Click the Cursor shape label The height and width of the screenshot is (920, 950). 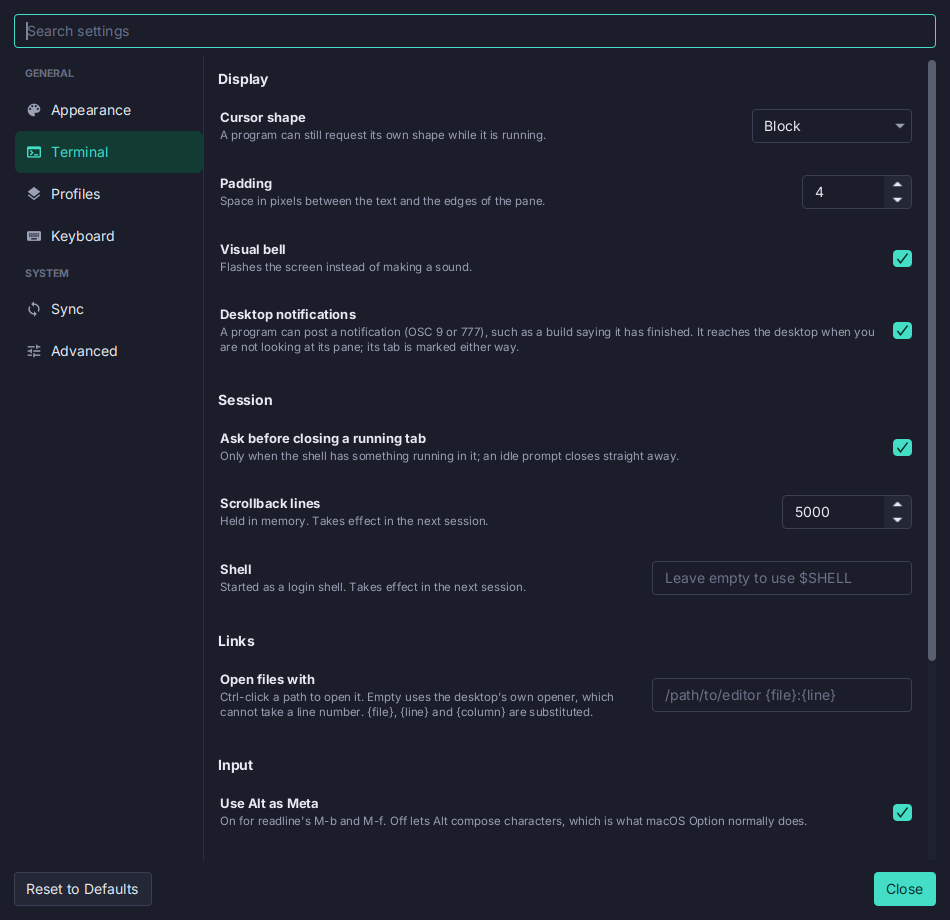tap(263, 118)
